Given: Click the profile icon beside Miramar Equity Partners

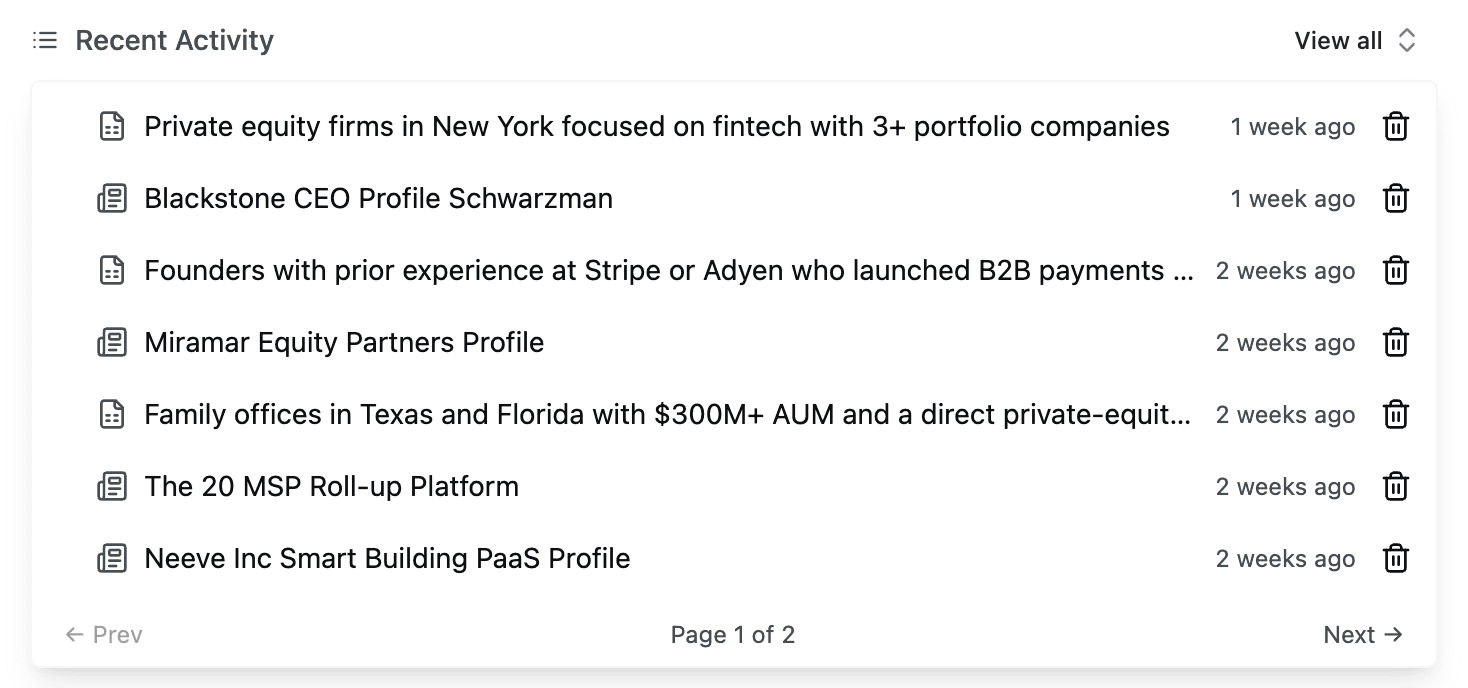Looking at the screenshot, I should coord(111,342).
